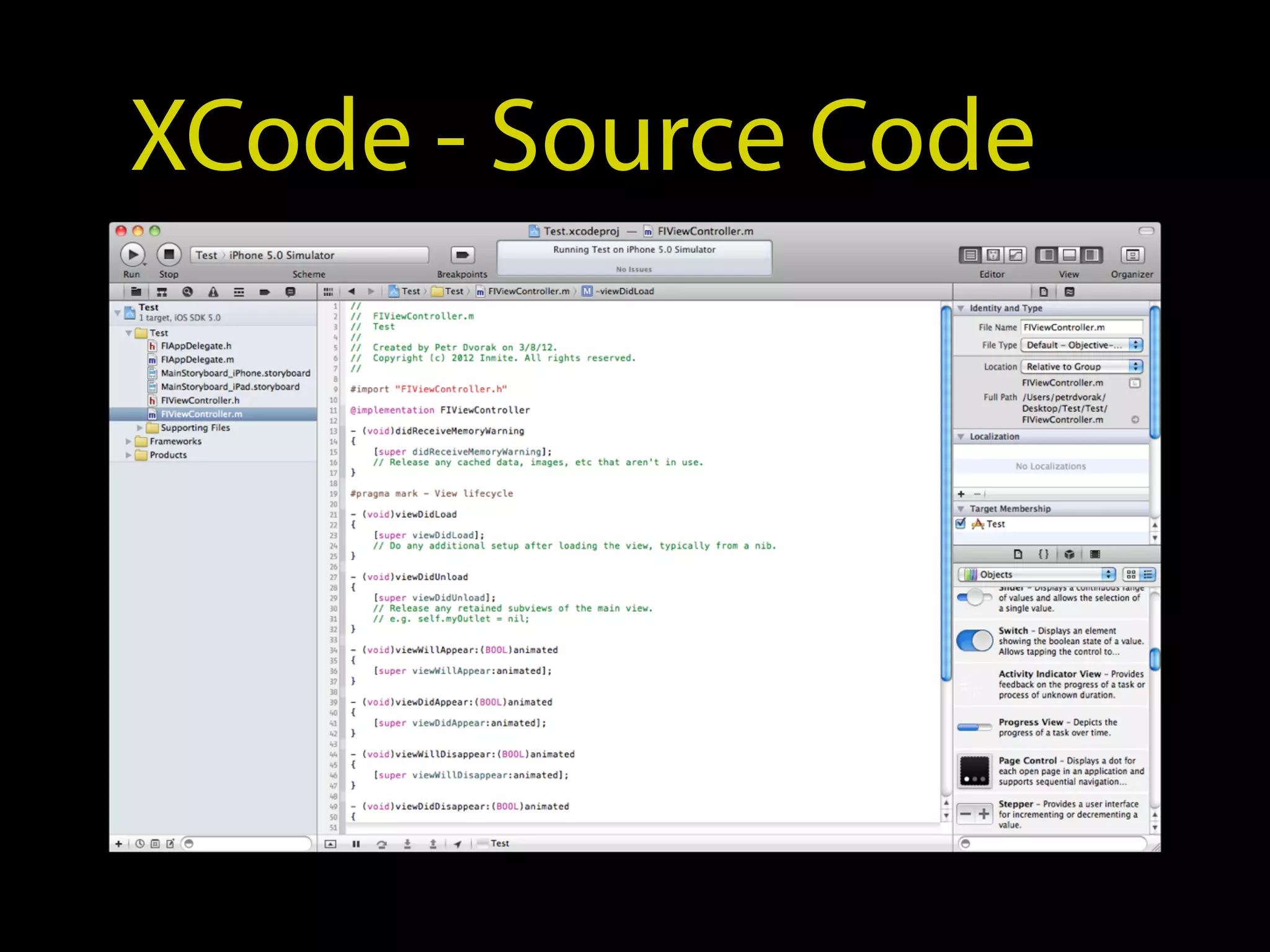Show the Log navigator icon
The width and height of the screenshot is (1270, 952).
[290, 292]
